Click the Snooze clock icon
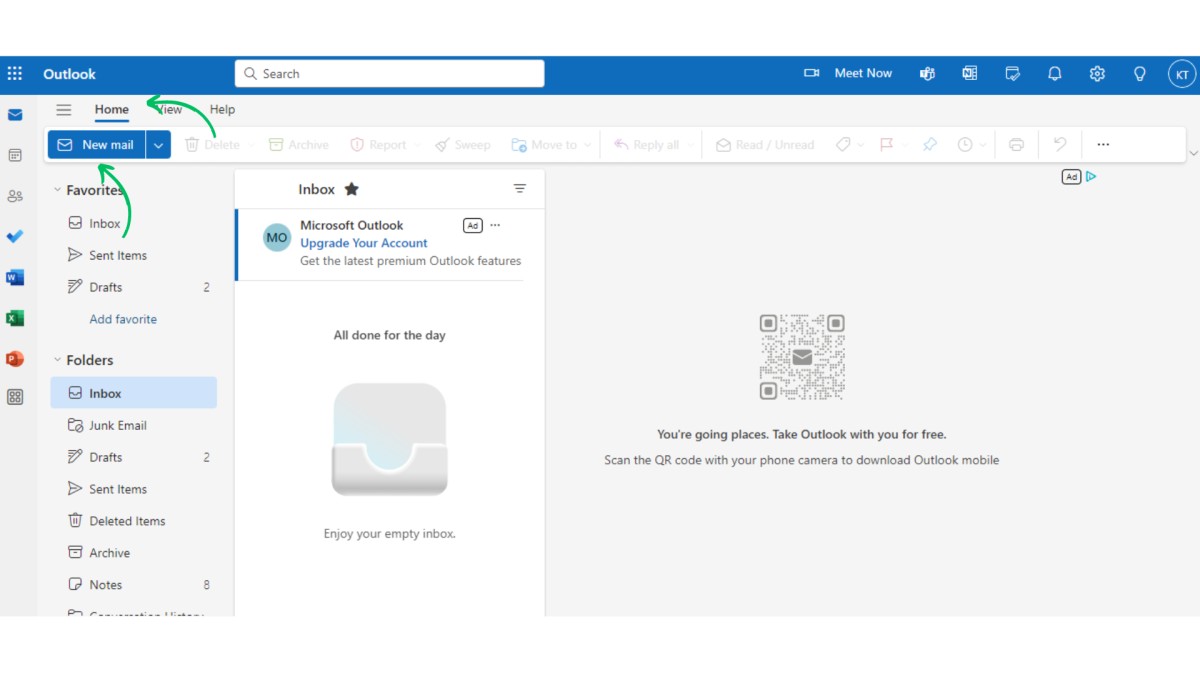The image size is (1200, 675). [x=964, y=145]
